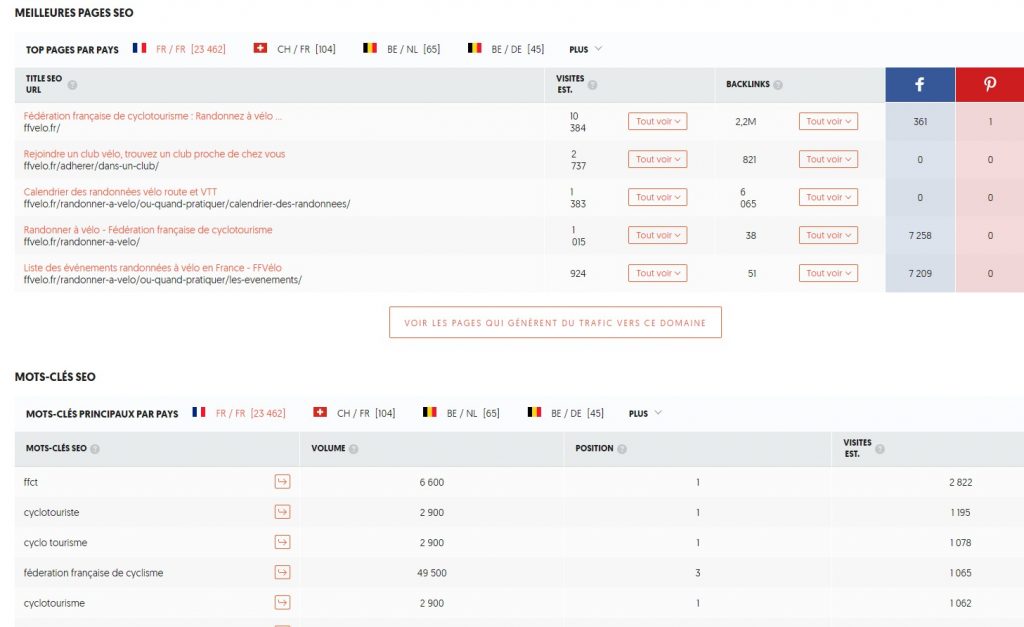1024x627 pixels.
Task: Open the help icon beside MOTS-CLÉS SEO header
Action: pos(95,449)
